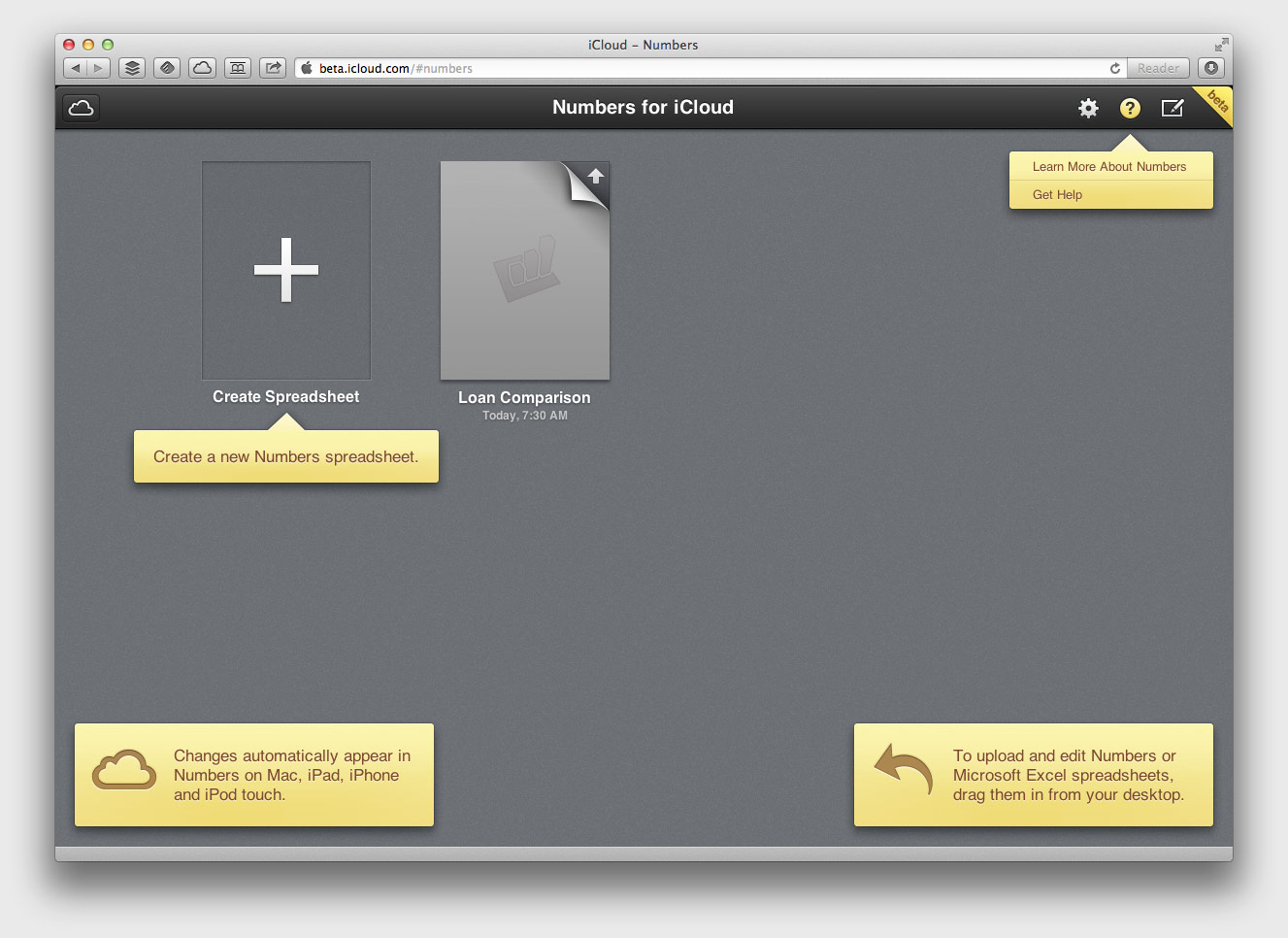Open the Safari downloads icon
This screenshot has width=1288, height=938.
[x=1211, y=68]
